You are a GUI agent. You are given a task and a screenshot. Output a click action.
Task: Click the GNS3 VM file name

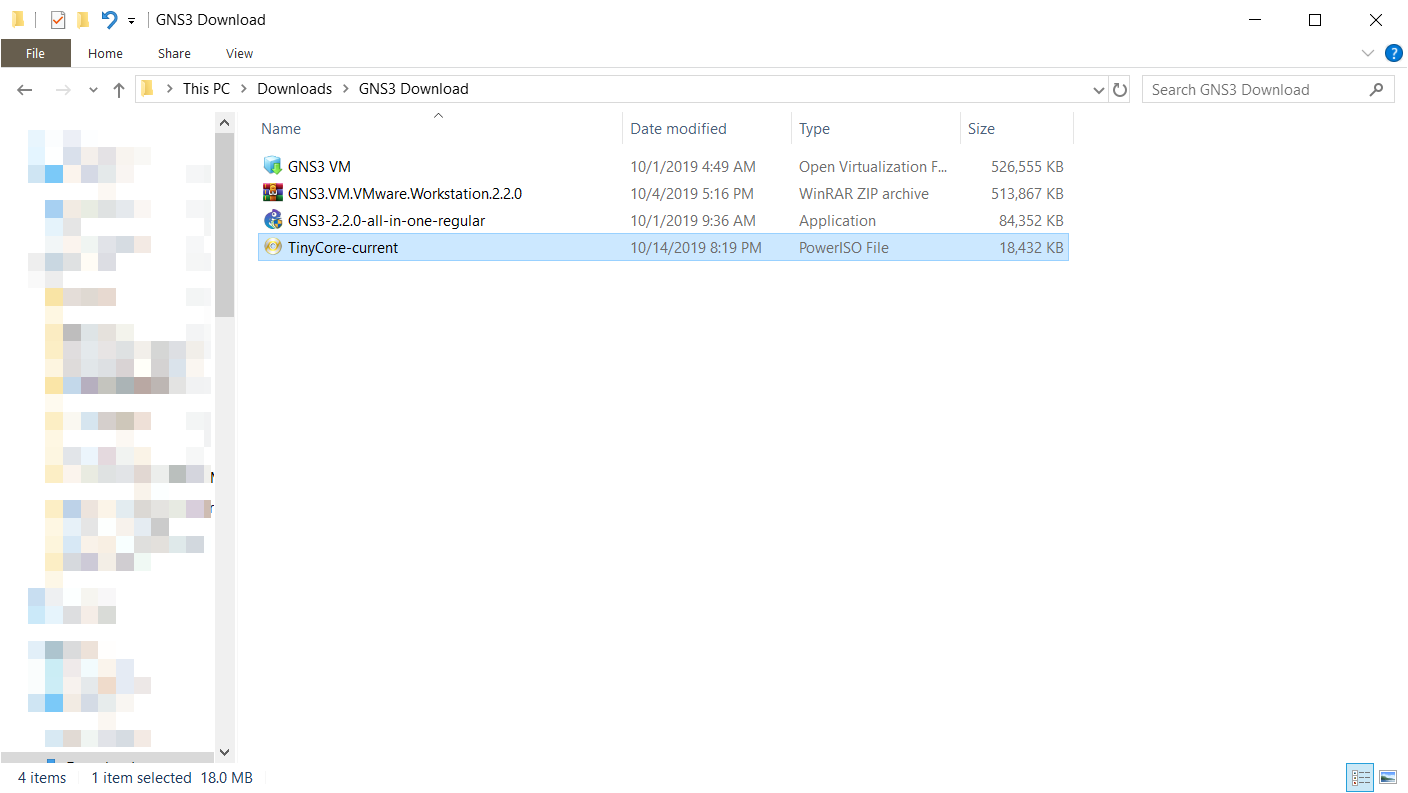(x=319, y=167)
